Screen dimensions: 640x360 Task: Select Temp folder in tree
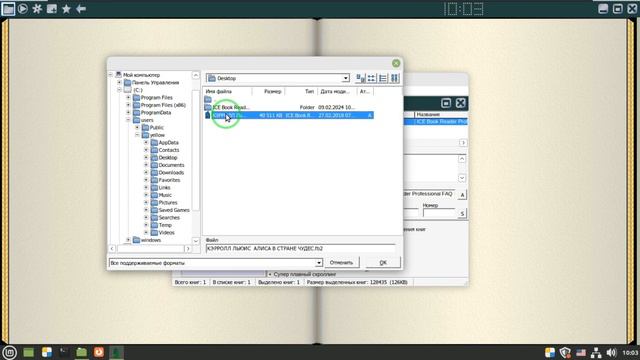(165, 225)
